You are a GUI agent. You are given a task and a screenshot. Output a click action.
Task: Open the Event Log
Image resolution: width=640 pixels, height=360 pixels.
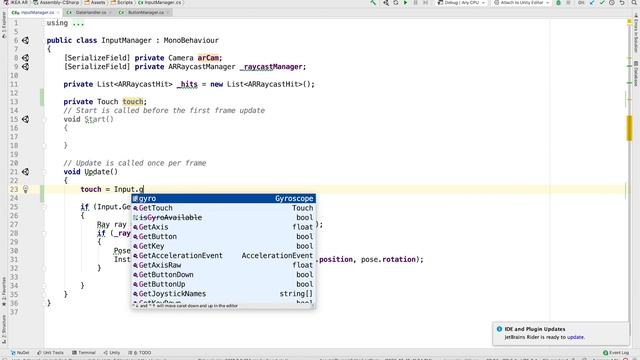(616, 353)
